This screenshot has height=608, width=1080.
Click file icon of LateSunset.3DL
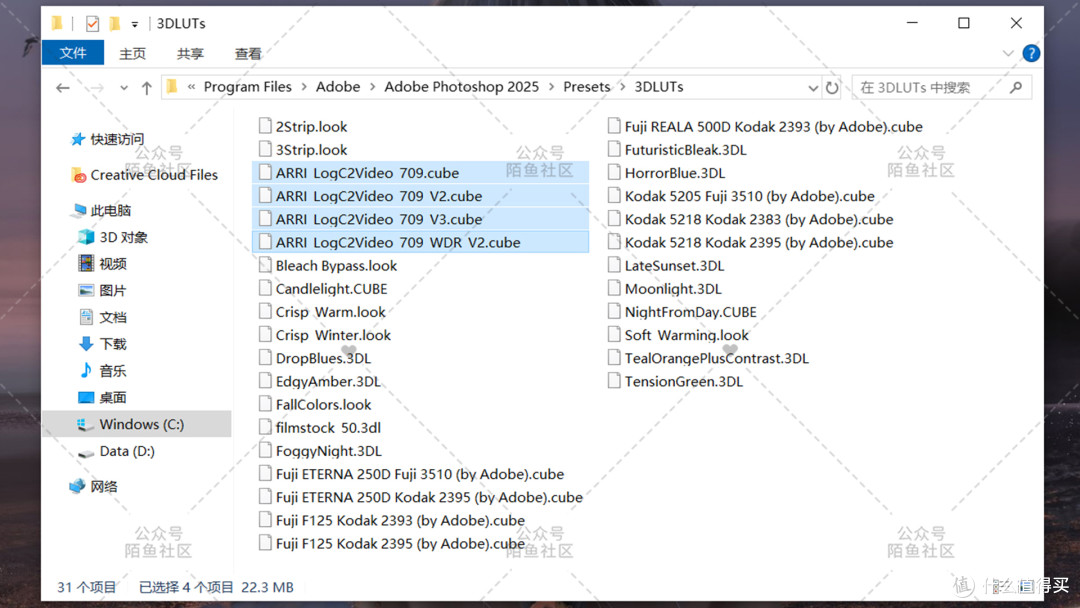point(614,265)
